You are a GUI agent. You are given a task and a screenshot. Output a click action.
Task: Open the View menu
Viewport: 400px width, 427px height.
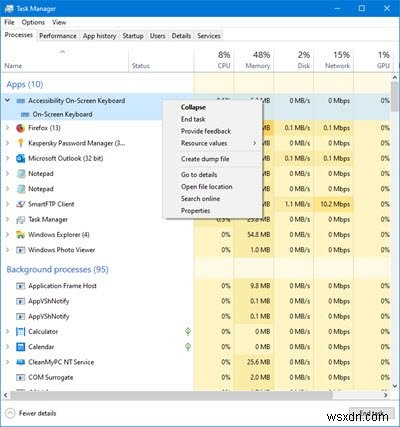click(x=59, y=22)
